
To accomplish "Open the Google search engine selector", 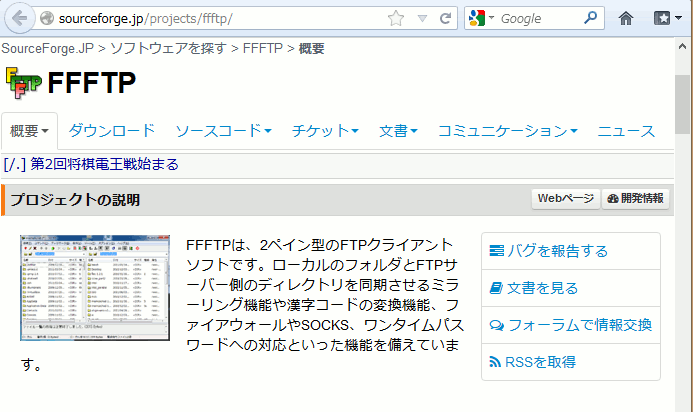I will point(481,18).
